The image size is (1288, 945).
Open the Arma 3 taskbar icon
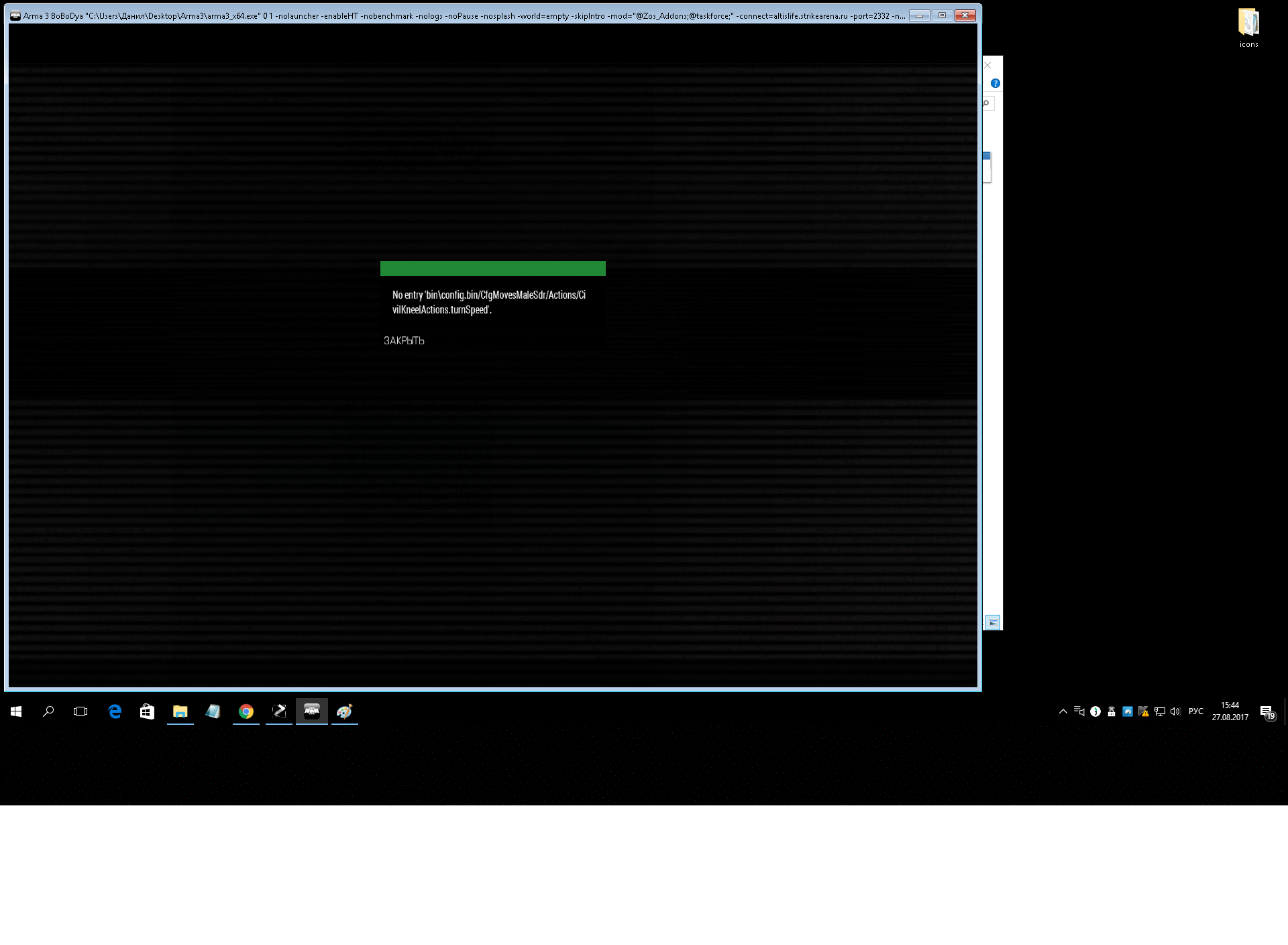[312, 711]
